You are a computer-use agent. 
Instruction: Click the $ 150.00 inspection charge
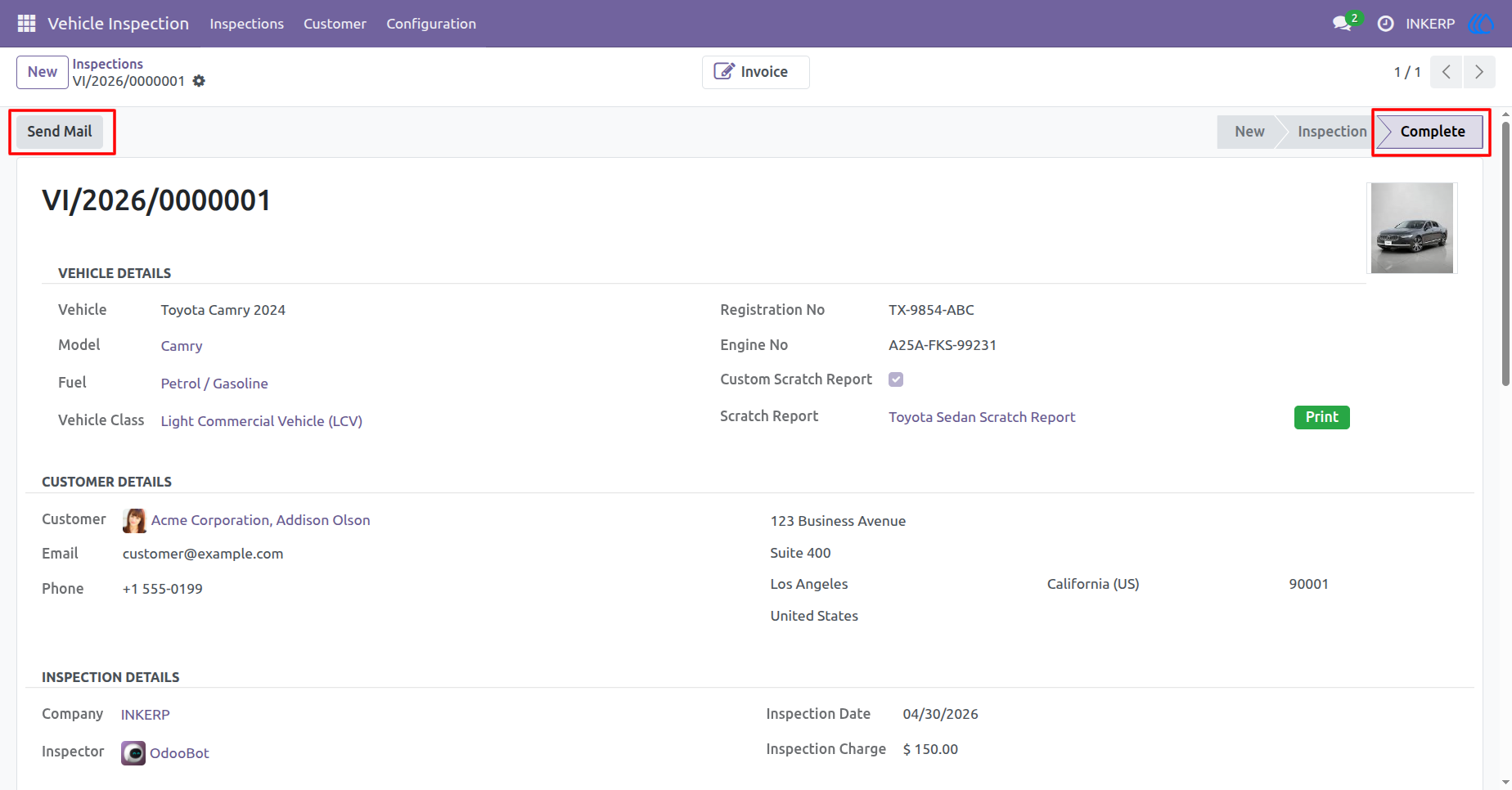click(x=930, y=749)
